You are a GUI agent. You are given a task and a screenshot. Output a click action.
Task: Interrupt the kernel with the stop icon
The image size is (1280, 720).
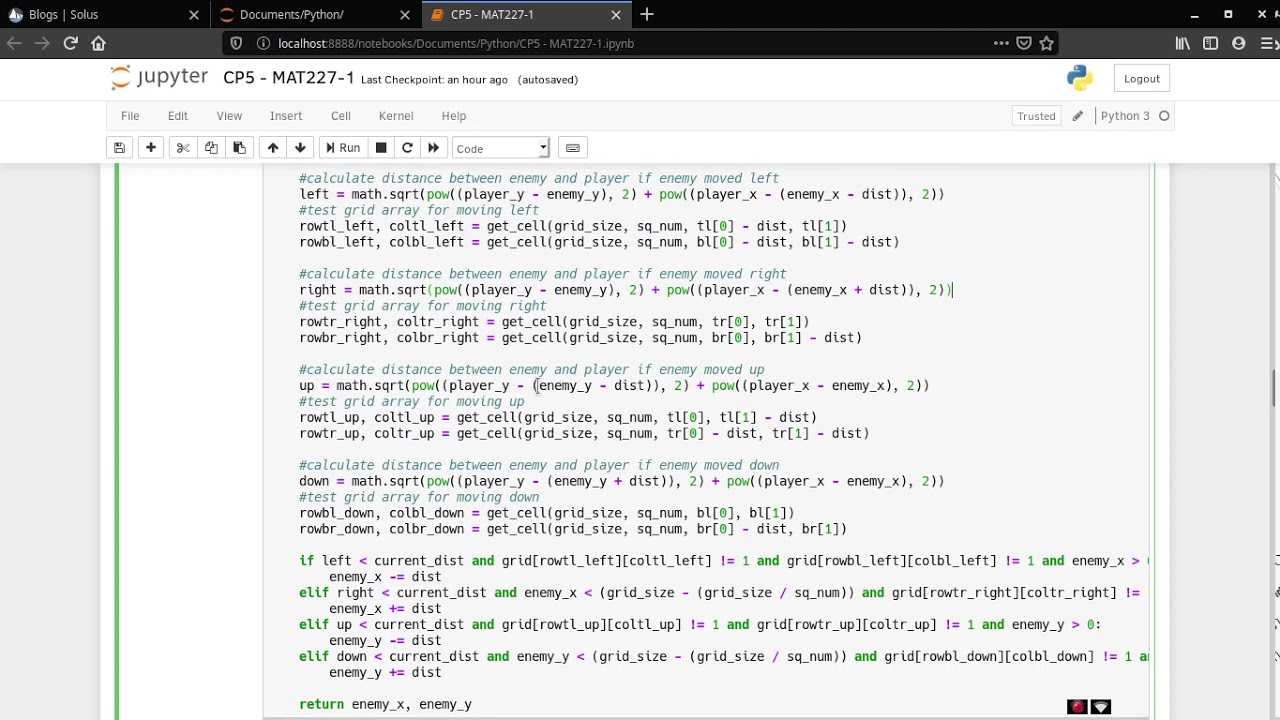click(381, 148)
